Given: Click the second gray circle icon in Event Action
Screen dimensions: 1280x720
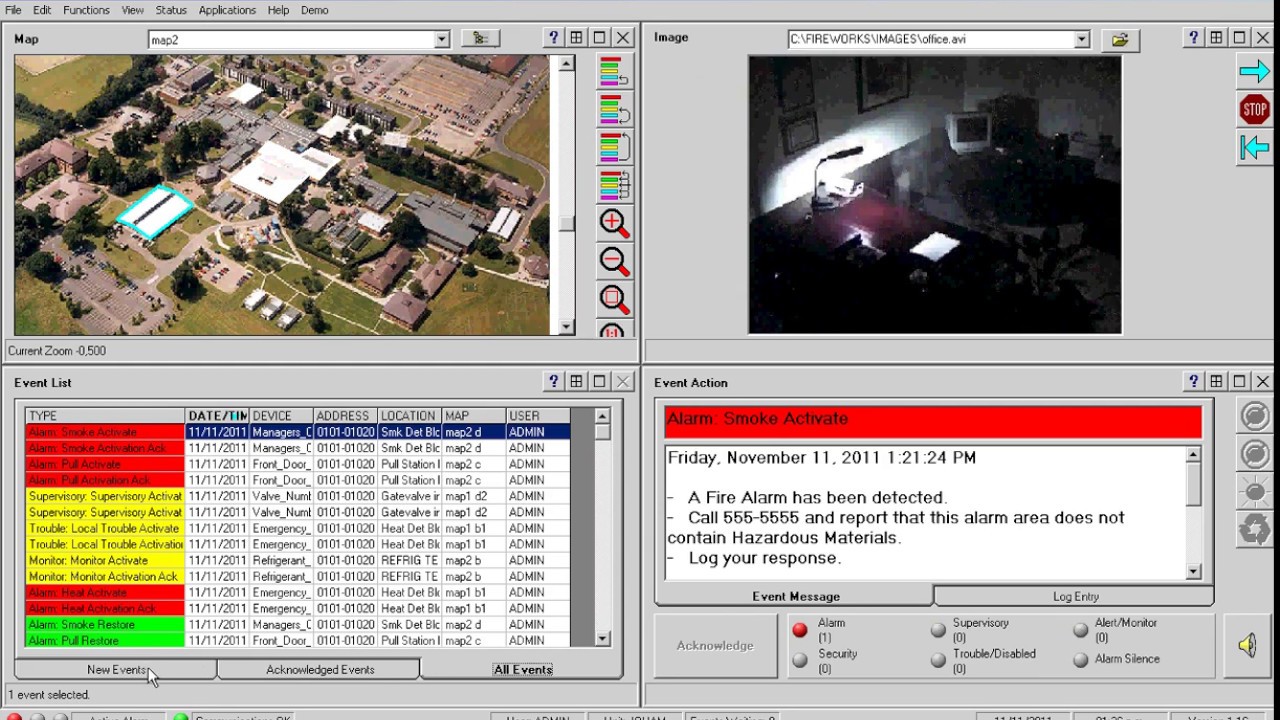Looking at the screenshot, I should [x=1254, y=453].
